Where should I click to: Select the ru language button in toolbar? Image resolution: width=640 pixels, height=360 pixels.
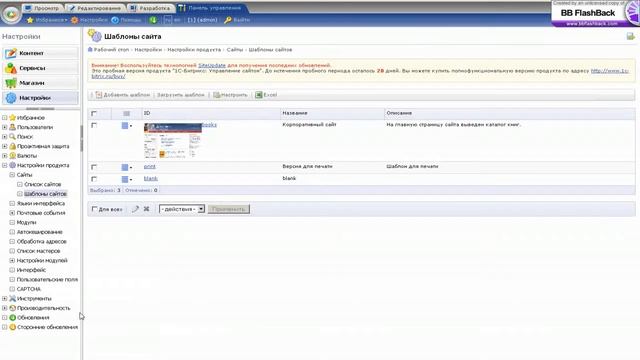click(168, 20)
